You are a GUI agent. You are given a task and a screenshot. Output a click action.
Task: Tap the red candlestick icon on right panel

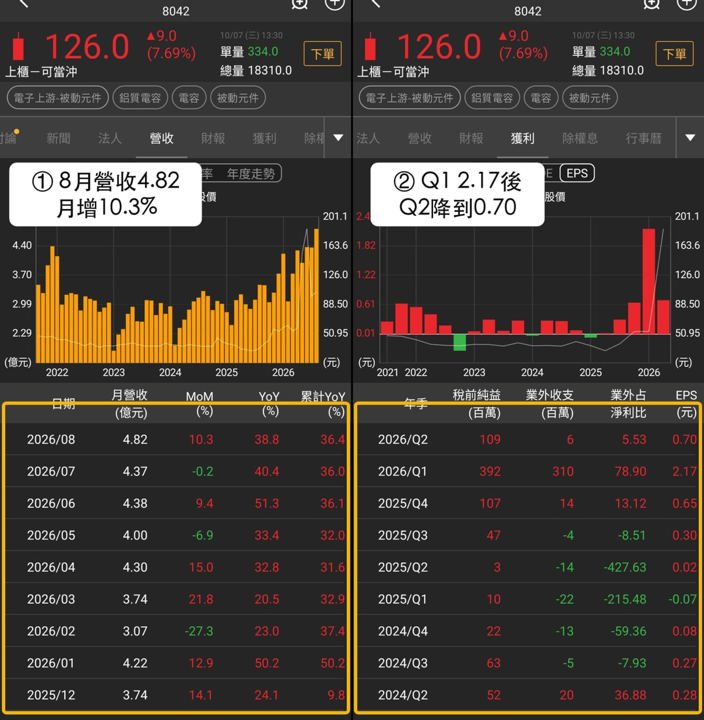(371, 46)
